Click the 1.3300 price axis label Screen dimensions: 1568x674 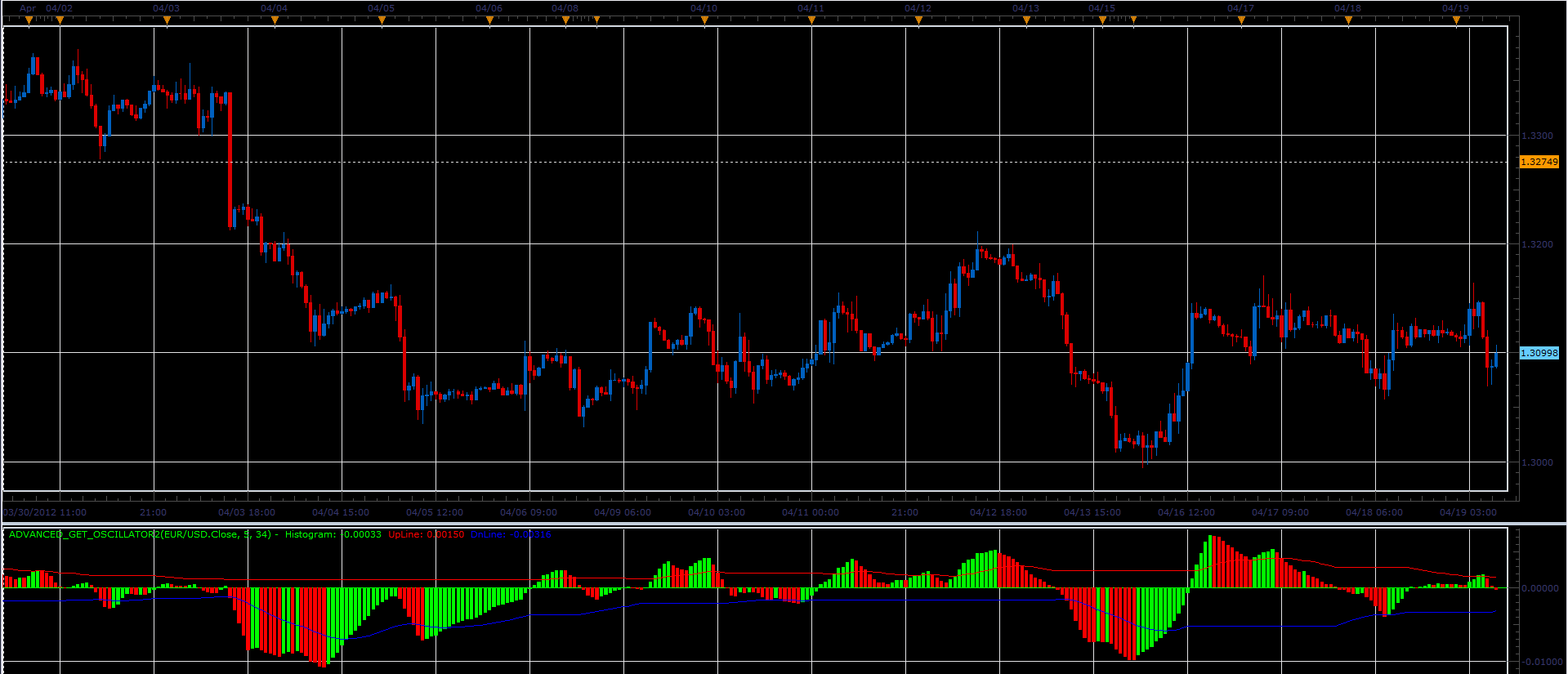coord(1537,136)
